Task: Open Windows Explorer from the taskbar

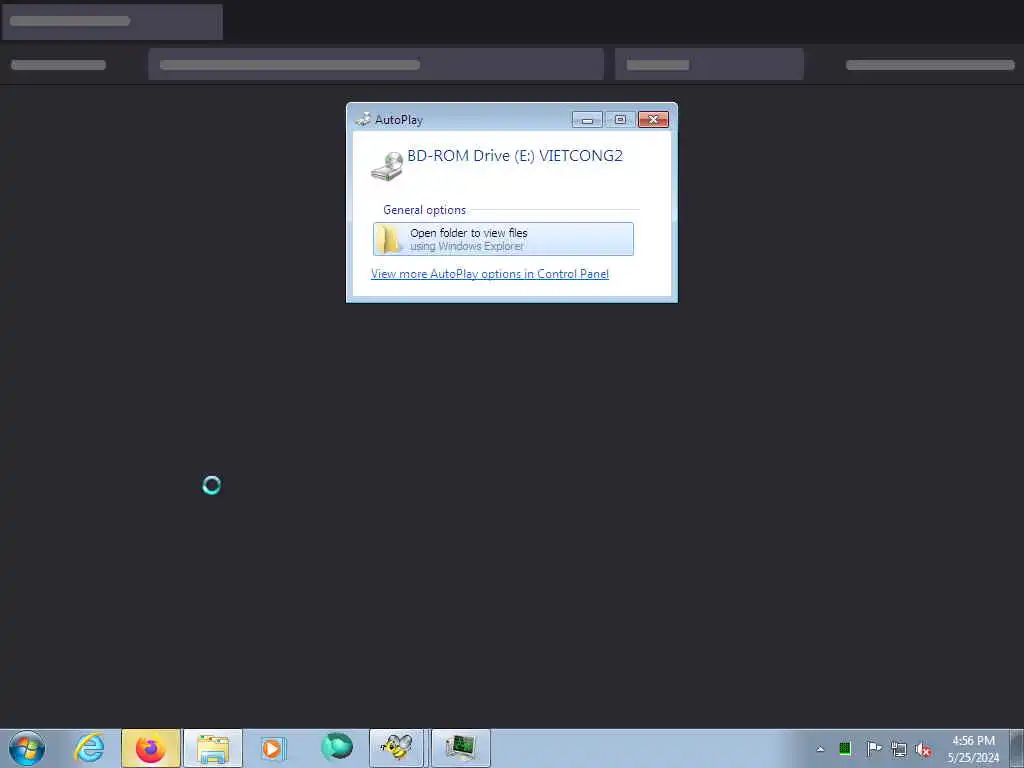Action: 213,748
